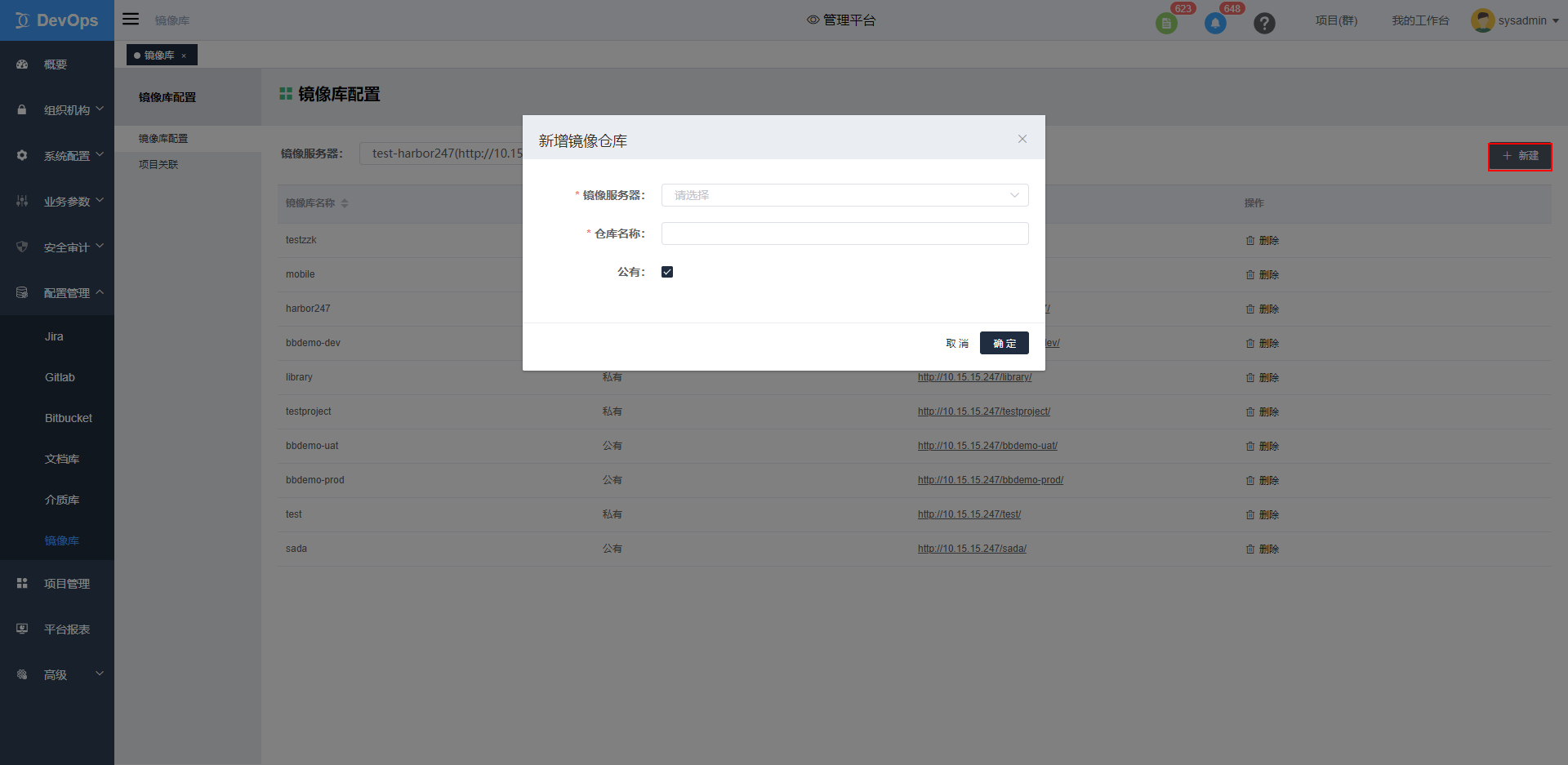Close the 镜像库 tab with its x
This screenshot has height=765, width=1568.
coord(184,56)
